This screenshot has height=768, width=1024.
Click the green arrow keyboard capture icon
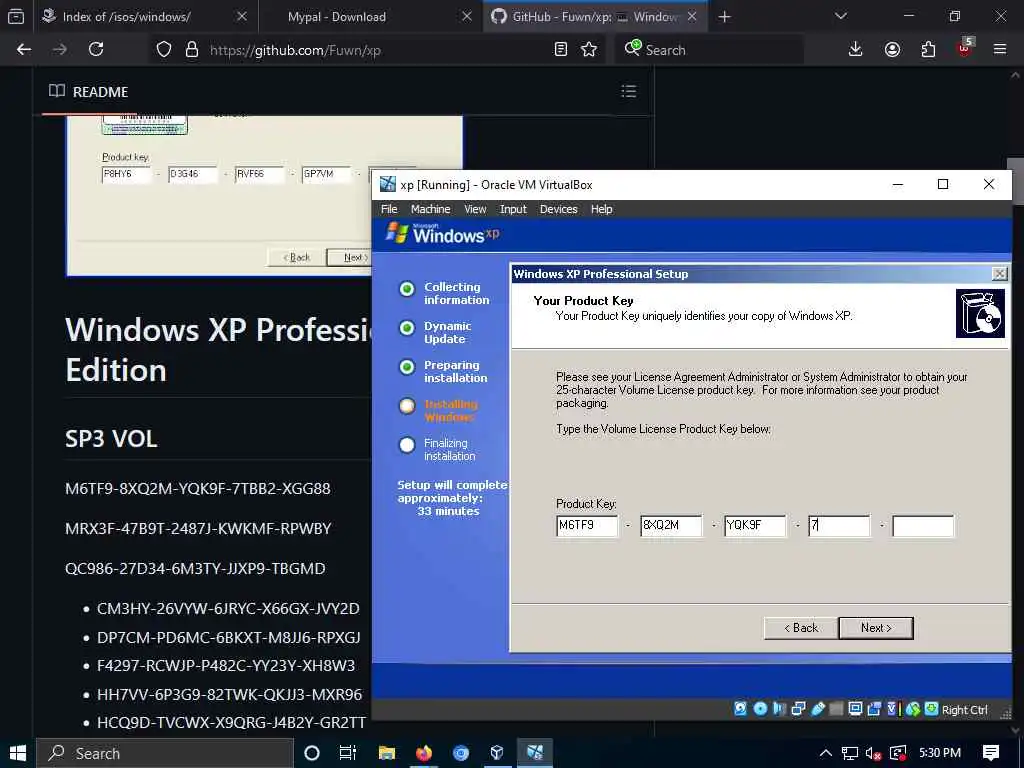(x=932, y=709)
